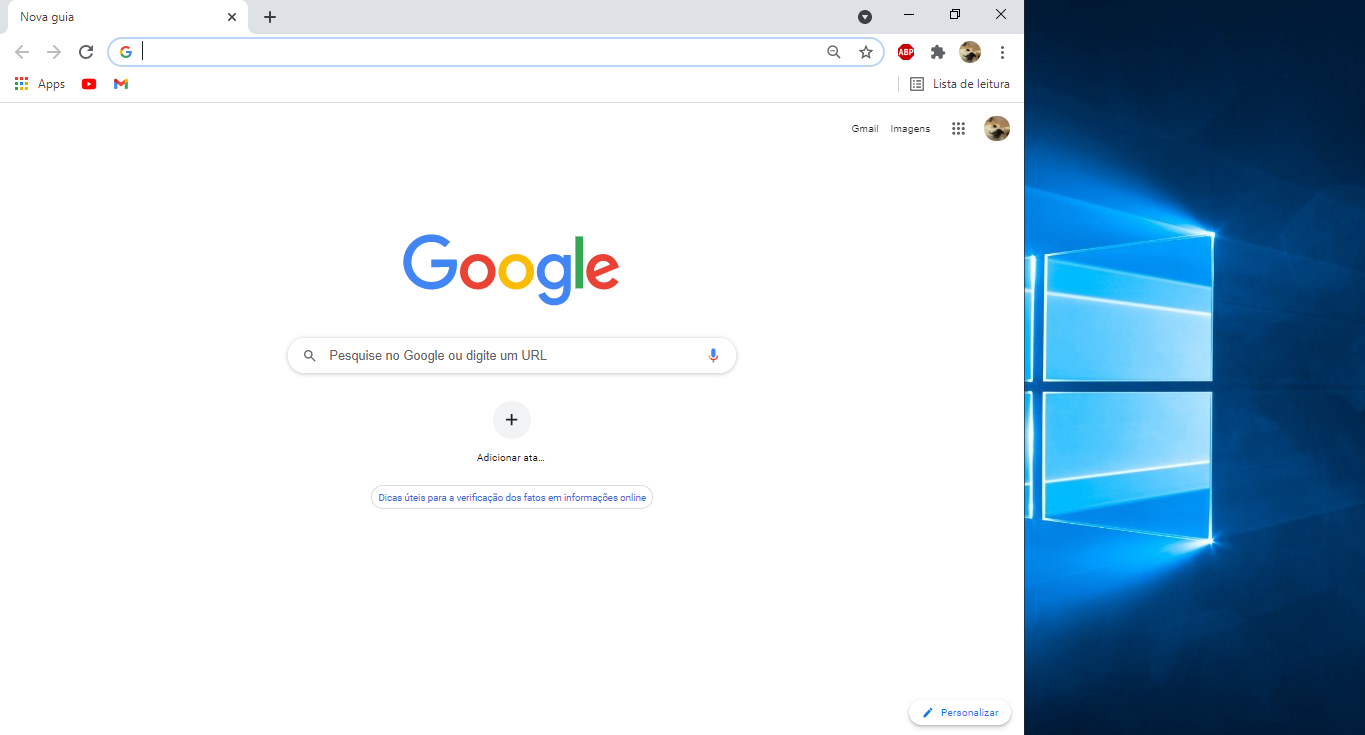Screen dimensions: 1365x735
Task: Open Lista de leitura
Action: pos(960,84)
